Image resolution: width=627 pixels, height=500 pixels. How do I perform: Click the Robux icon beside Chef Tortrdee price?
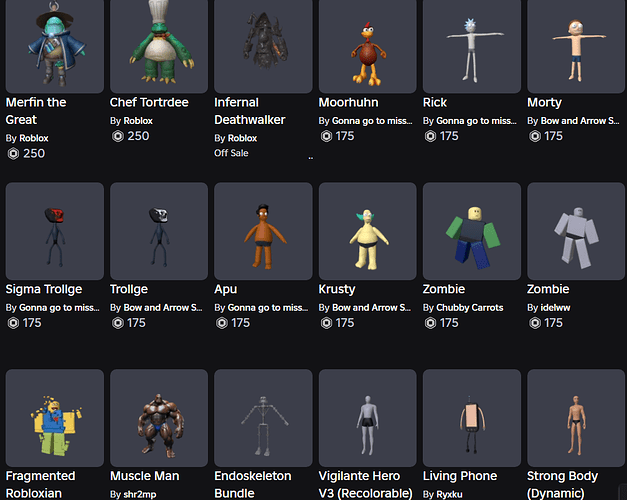click(x=118, y=136)
